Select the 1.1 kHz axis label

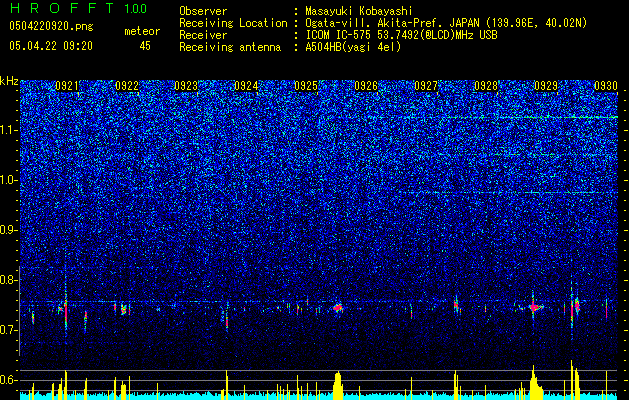click(9, 130)
